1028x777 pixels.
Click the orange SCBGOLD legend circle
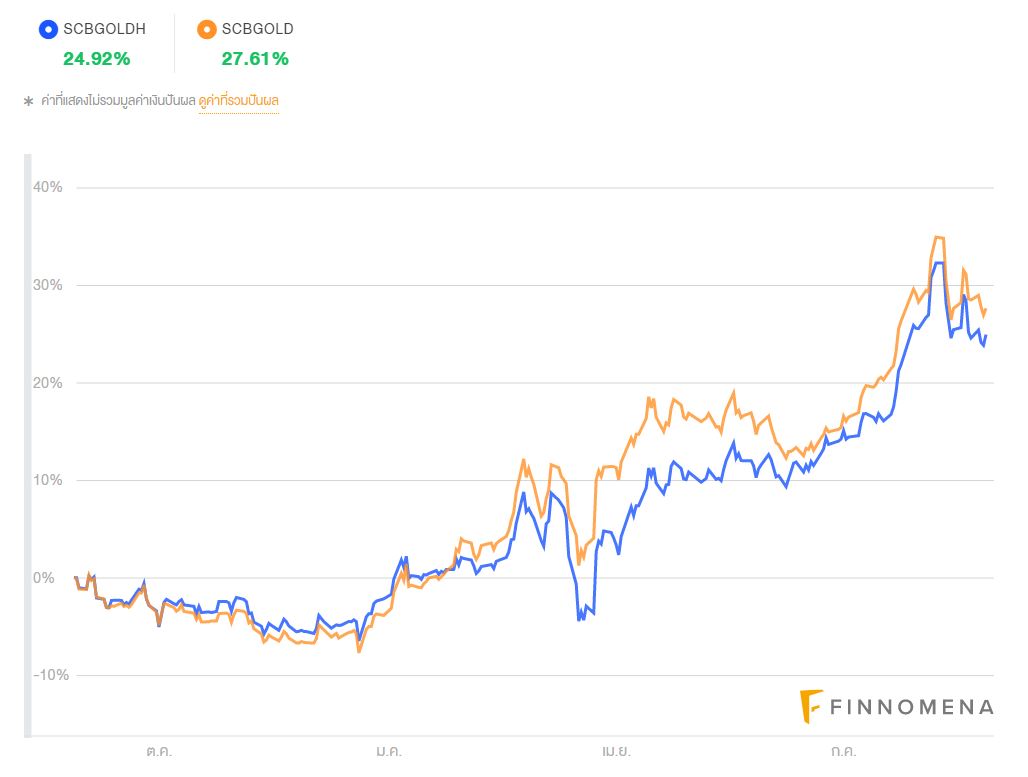click(206, 29)
